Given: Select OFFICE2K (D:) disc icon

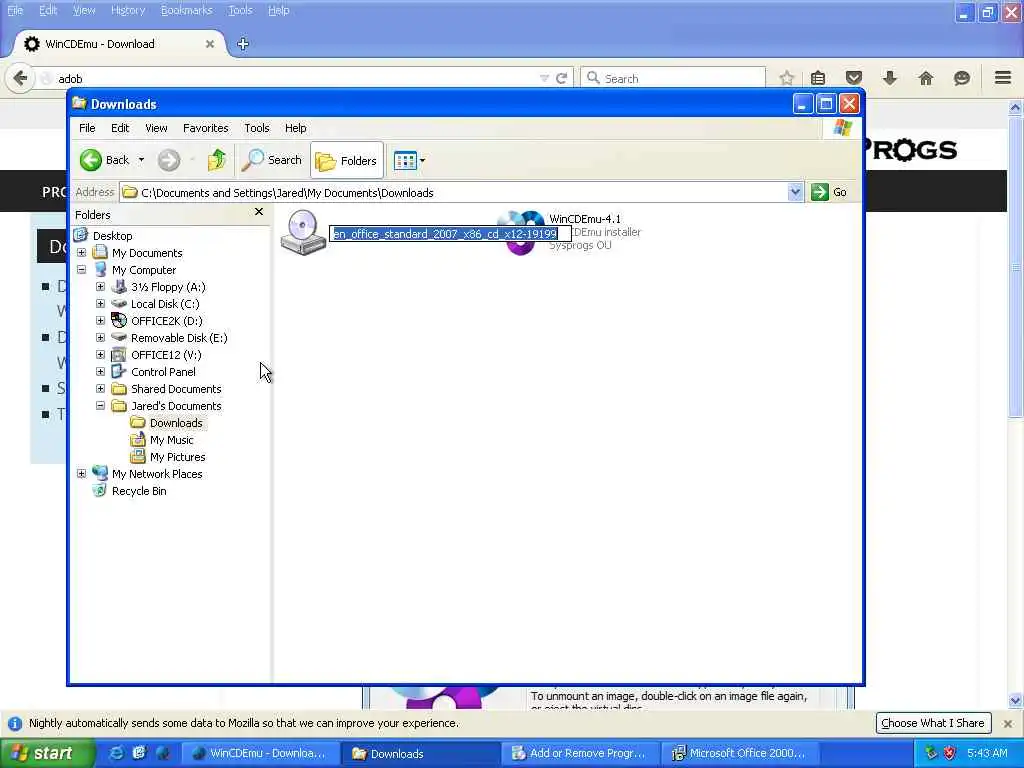Looking at the screenshot, I should tap(119, 321).
